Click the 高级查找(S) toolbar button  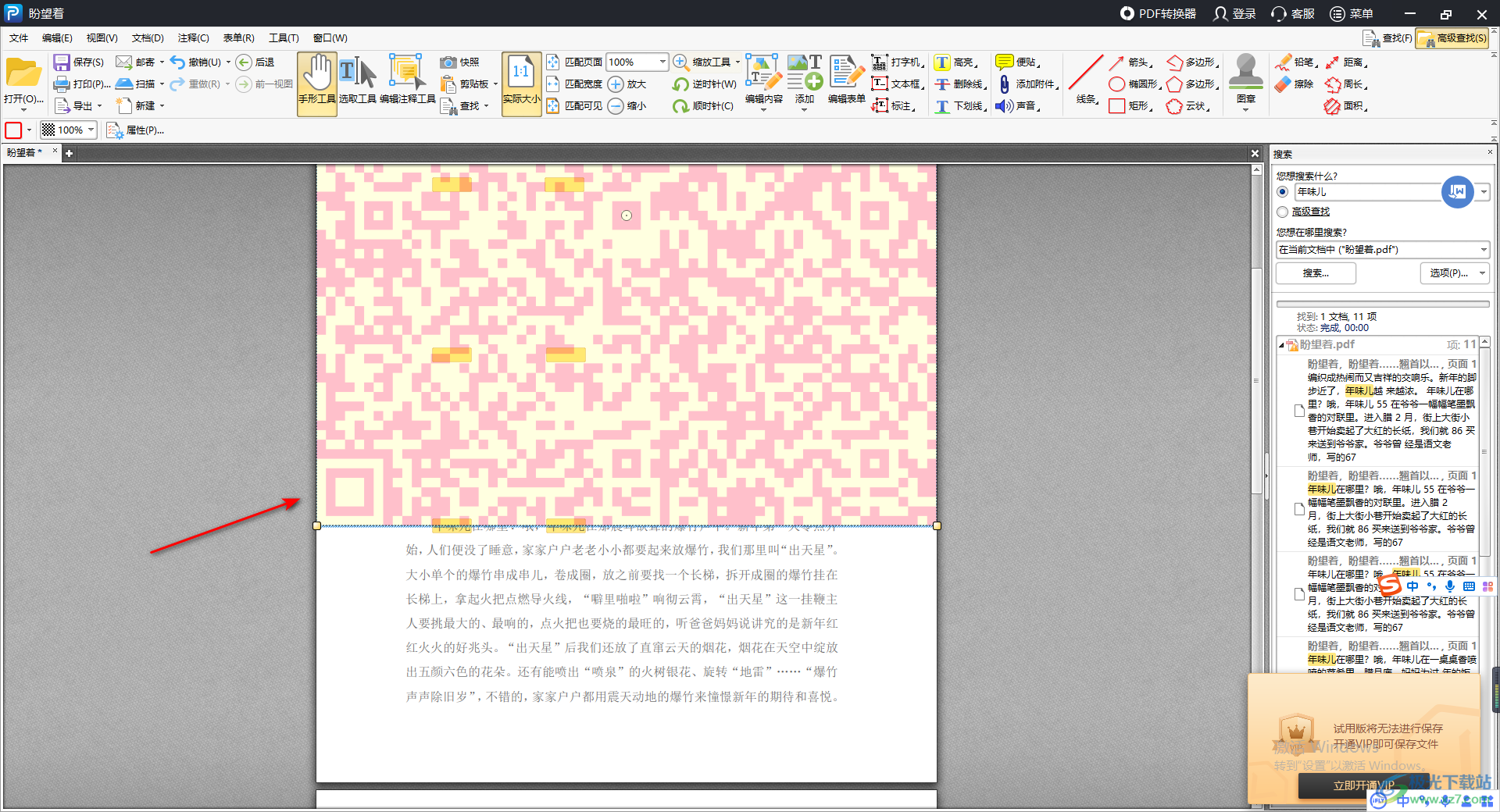pos(1452,37)
